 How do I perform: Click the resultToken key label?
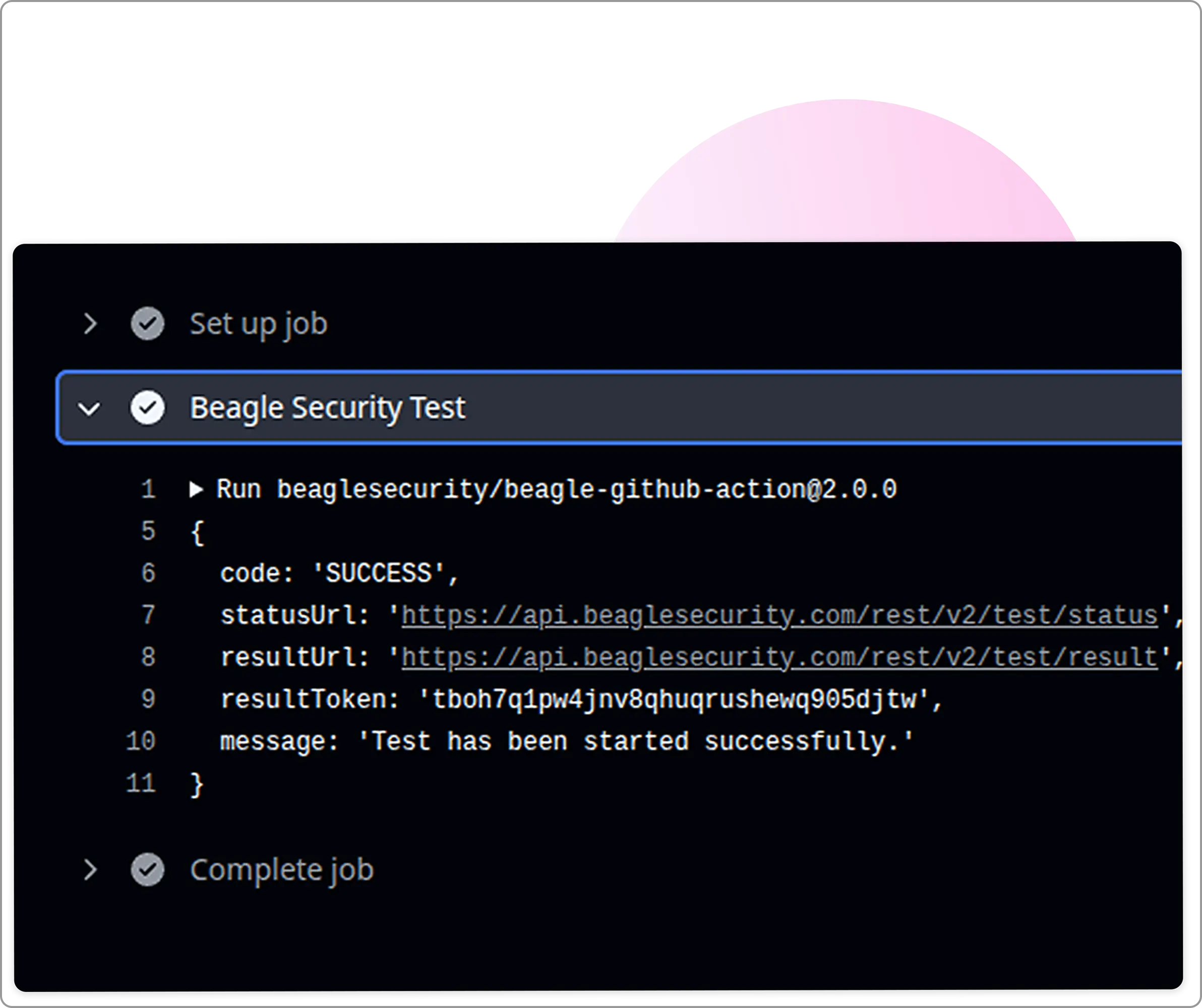[310, 700]
